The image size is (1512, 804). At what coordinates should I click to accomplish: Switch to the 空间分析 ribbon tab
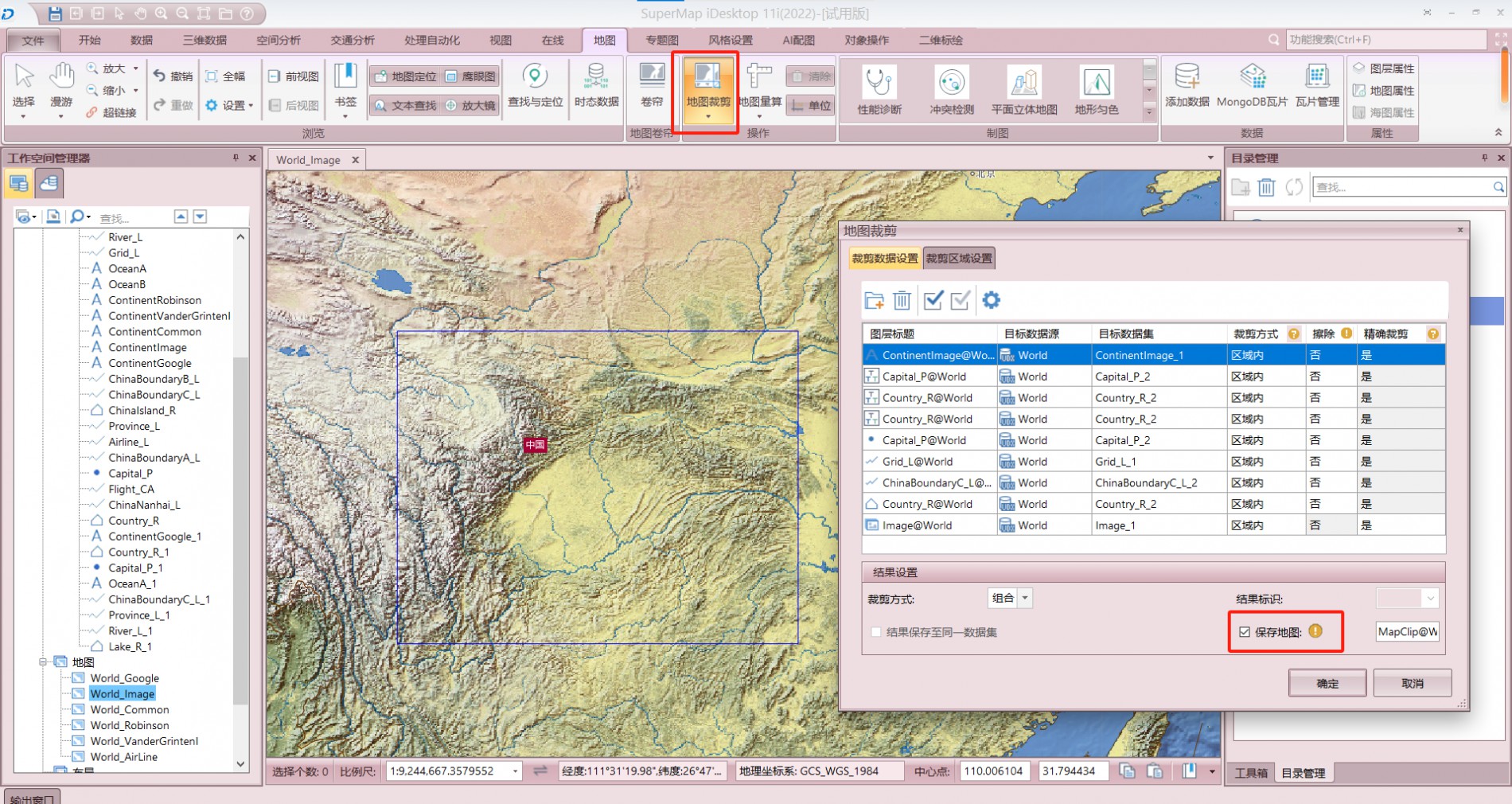point(279,40)
